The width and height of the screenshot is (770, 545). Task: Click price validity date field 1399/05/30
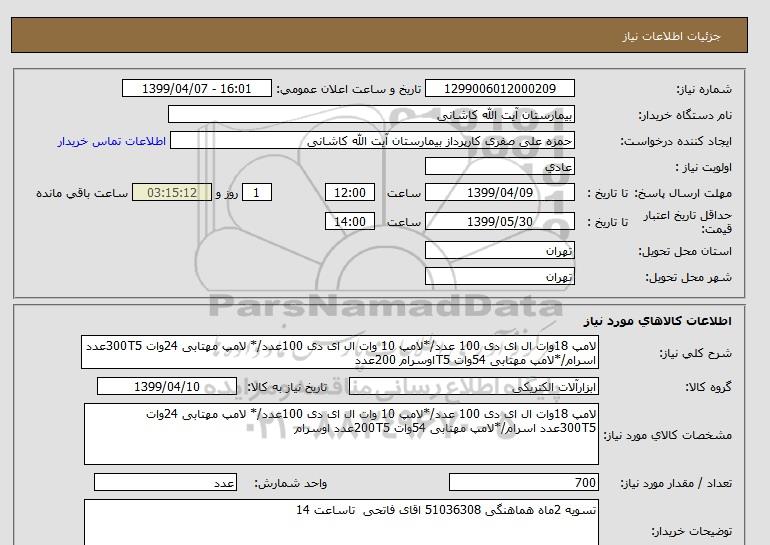[x=499, y=221]
